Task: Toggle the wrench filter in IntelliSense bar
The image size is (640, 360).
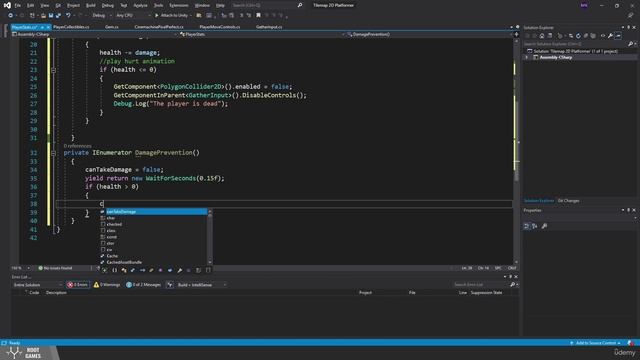Action: coord(180,270)
